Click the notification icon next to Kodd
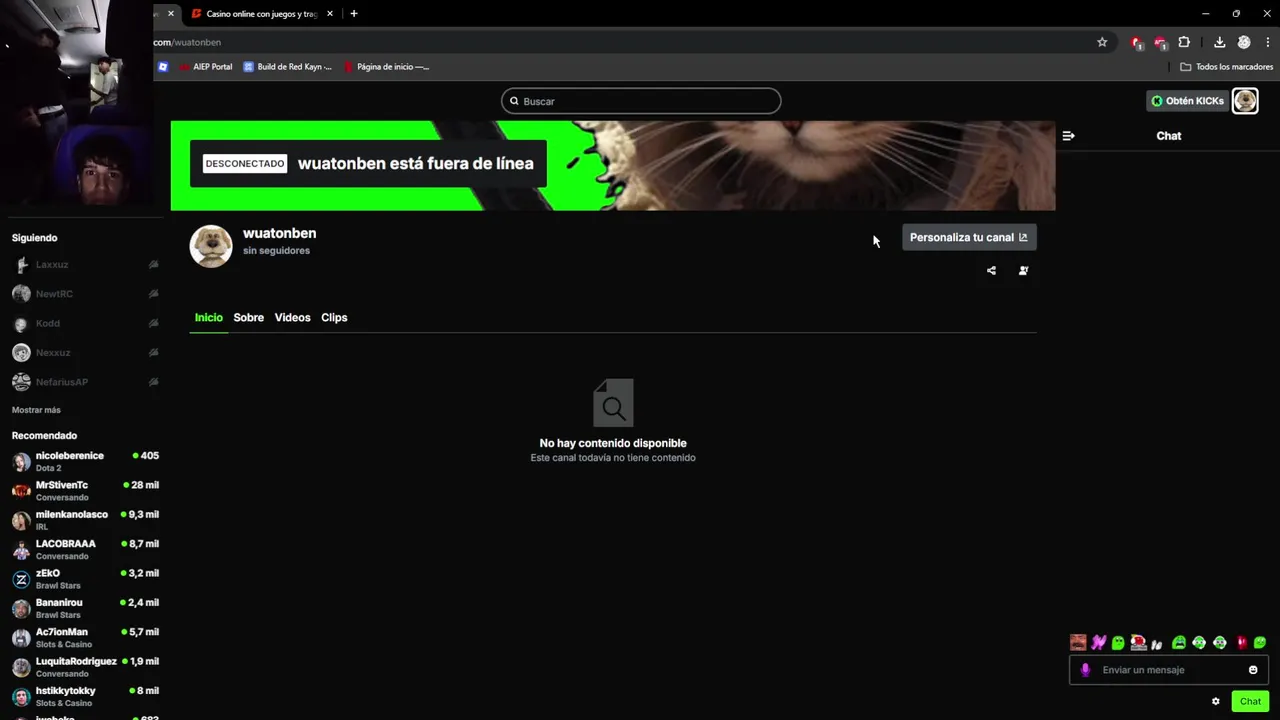This screenshot has width=1280, height=720. pos(153,323)
